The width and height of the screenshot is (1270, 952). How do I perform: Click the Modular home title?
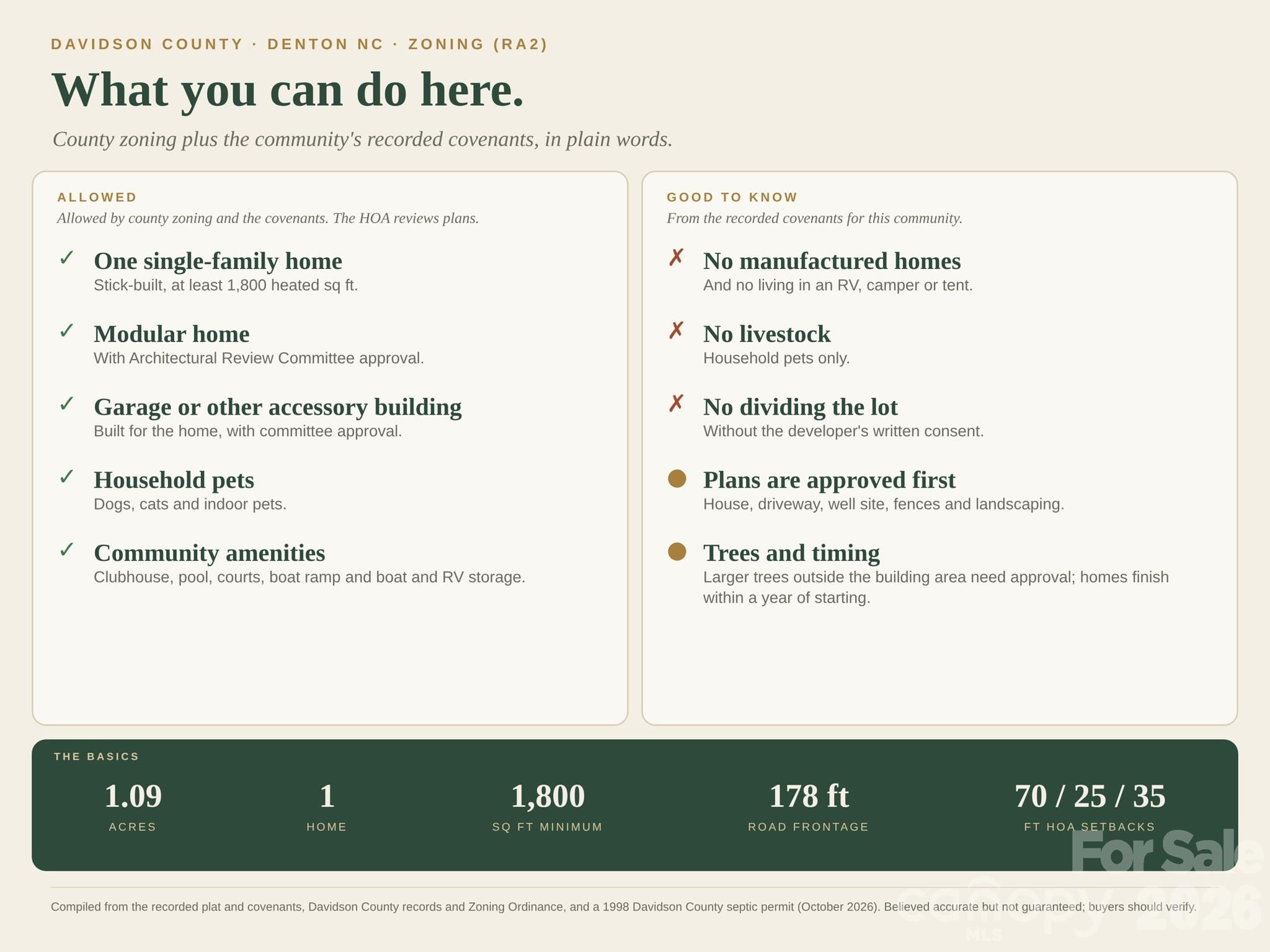[171, 334]
